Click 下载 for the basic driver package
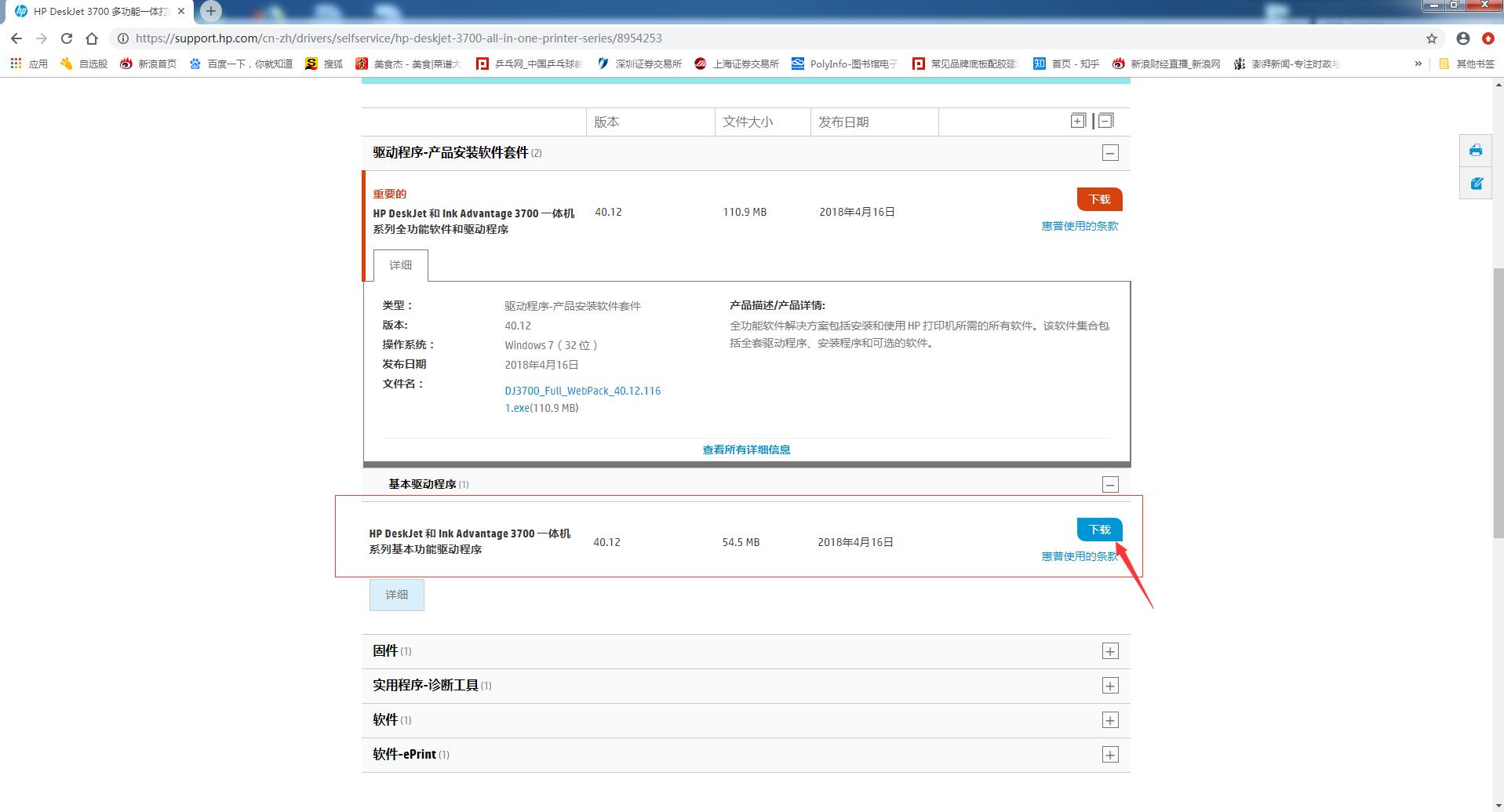This screenshot has height=812, width=1504. 1099,530
